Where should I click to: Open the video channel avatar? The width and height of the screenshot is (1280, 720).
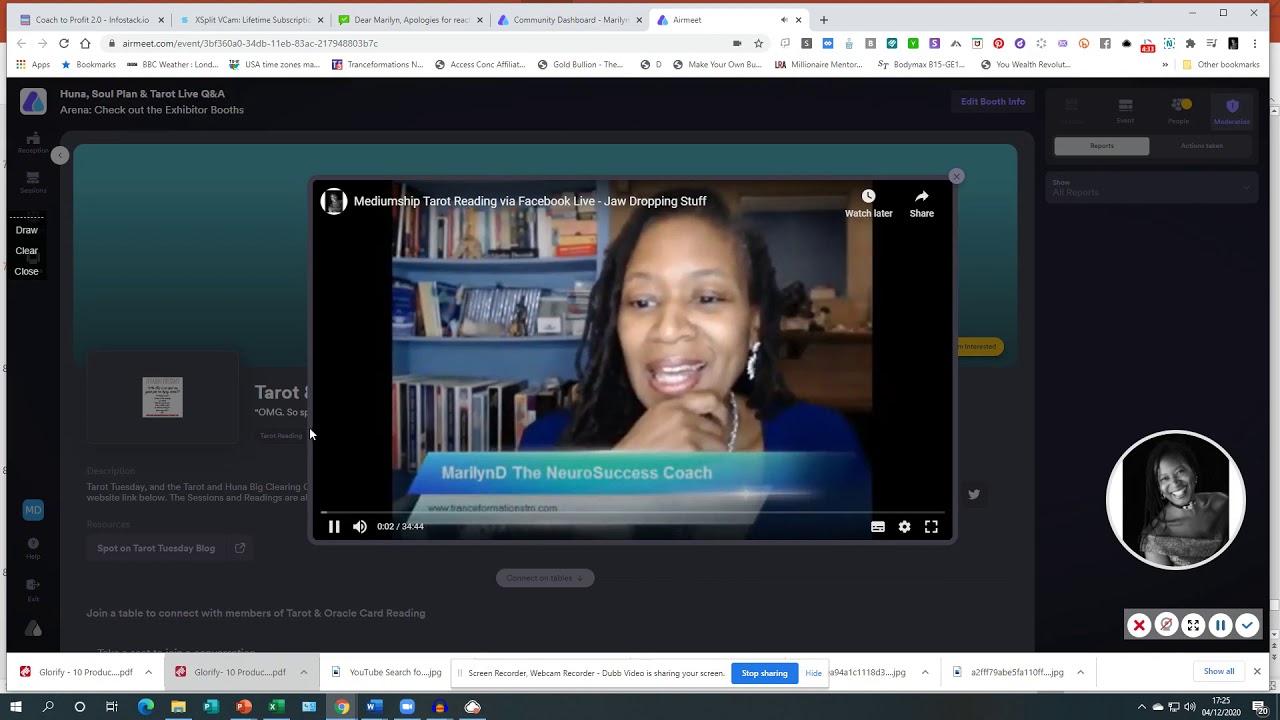pyautogui.click(x=334, y=201)
